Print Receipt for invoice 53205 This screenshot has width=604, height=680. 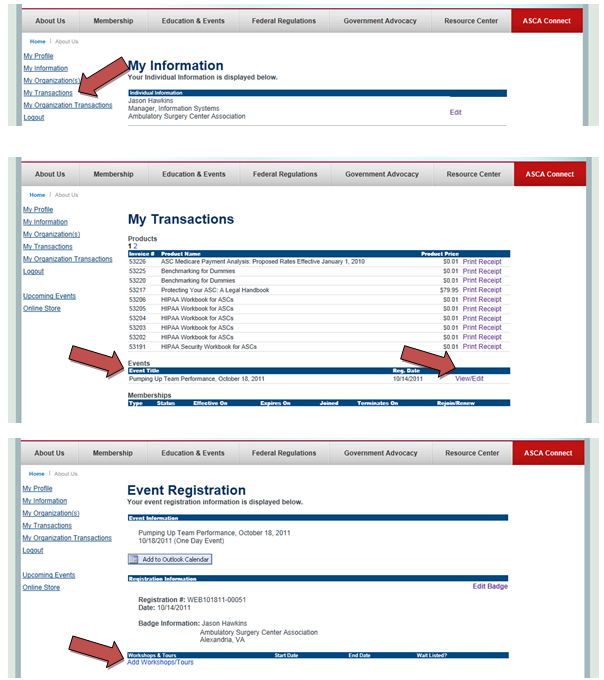click(x=482, y=309)
